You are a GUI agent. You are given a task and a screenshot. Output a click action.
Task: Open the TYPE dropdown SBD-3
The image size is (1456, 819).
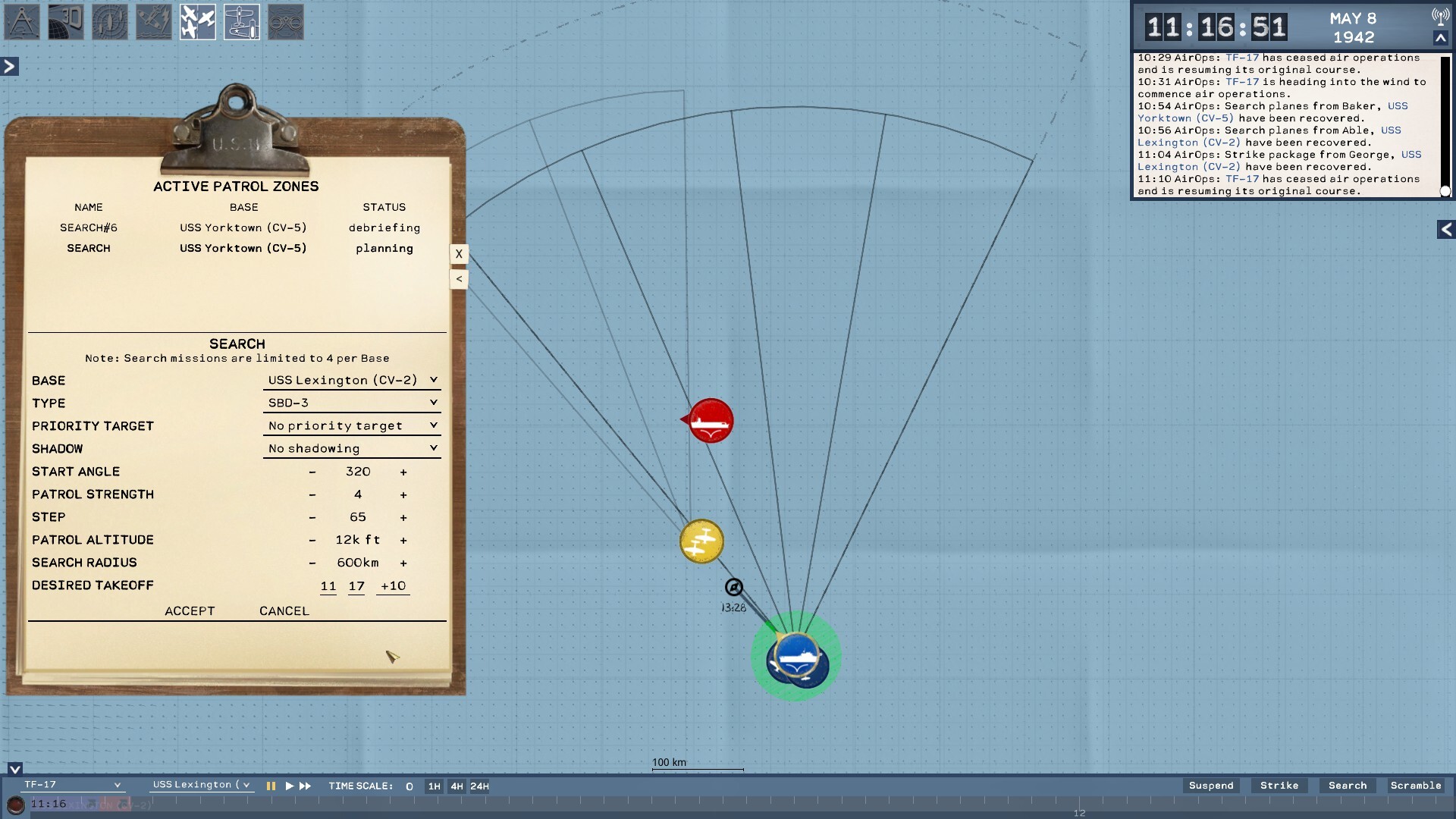[352, 403]
